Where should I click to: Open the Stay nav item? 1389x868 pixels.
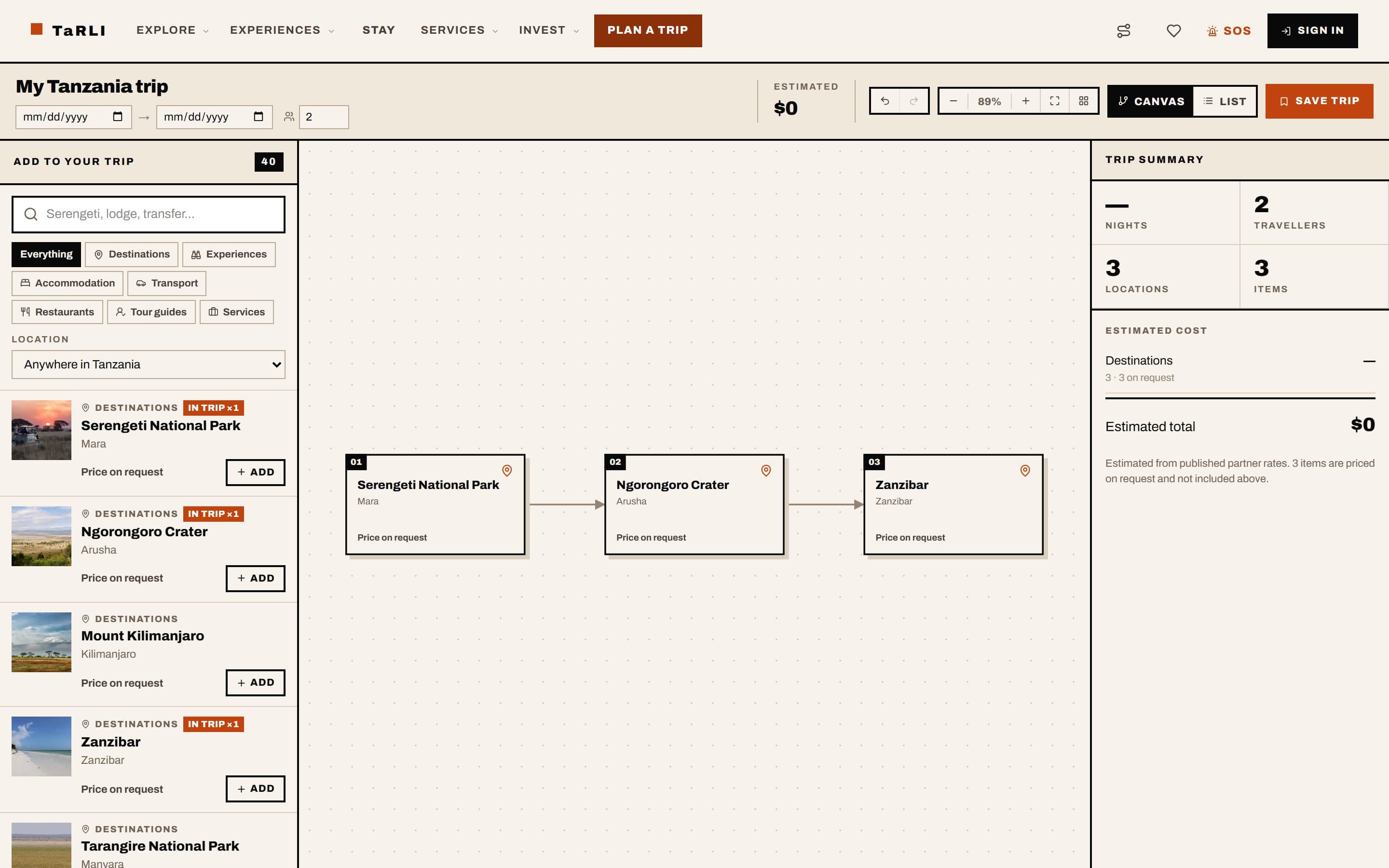pos(378,30)
